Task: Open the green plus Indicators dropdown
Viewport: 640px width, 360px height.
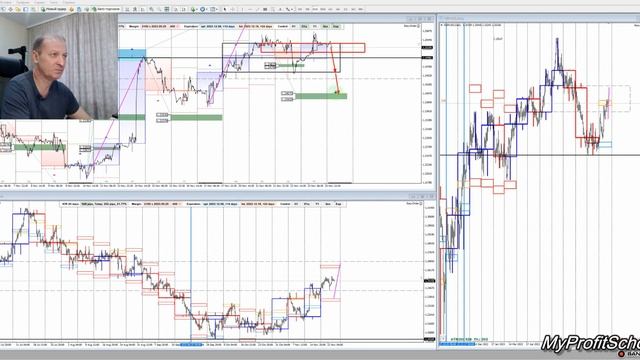Action: point(194,9)
